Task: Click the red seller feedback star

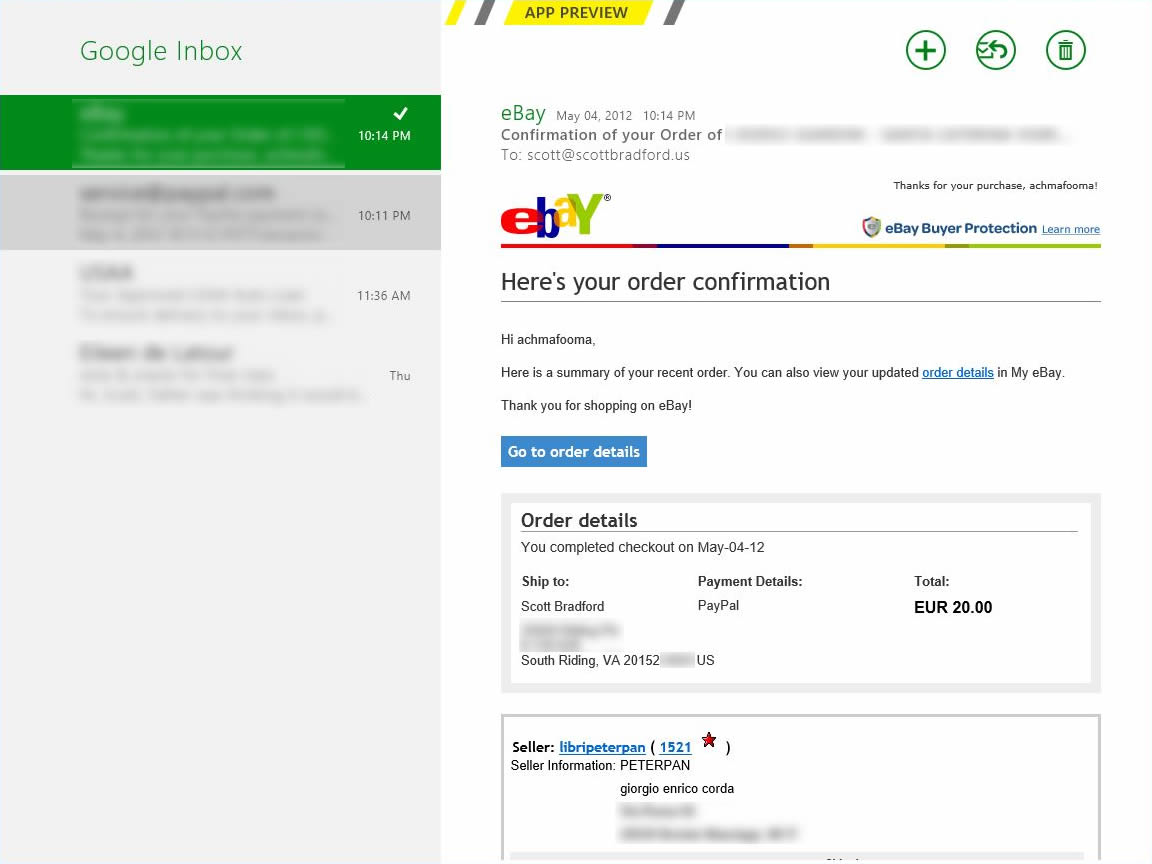Action: coord(709,740)
